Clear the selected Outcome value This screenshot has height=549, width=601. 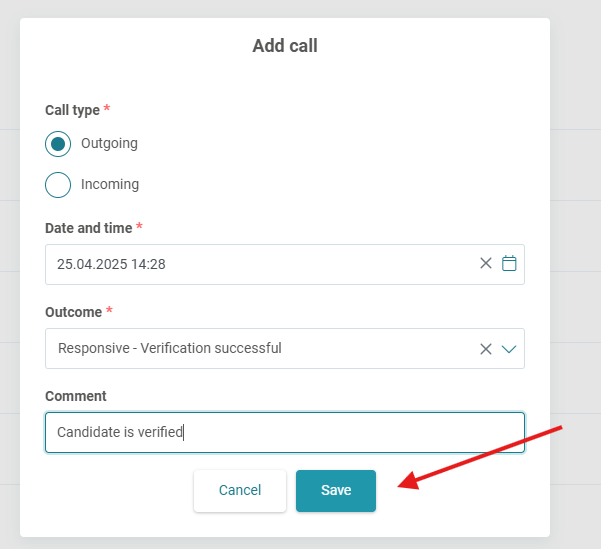click(486, 349)
